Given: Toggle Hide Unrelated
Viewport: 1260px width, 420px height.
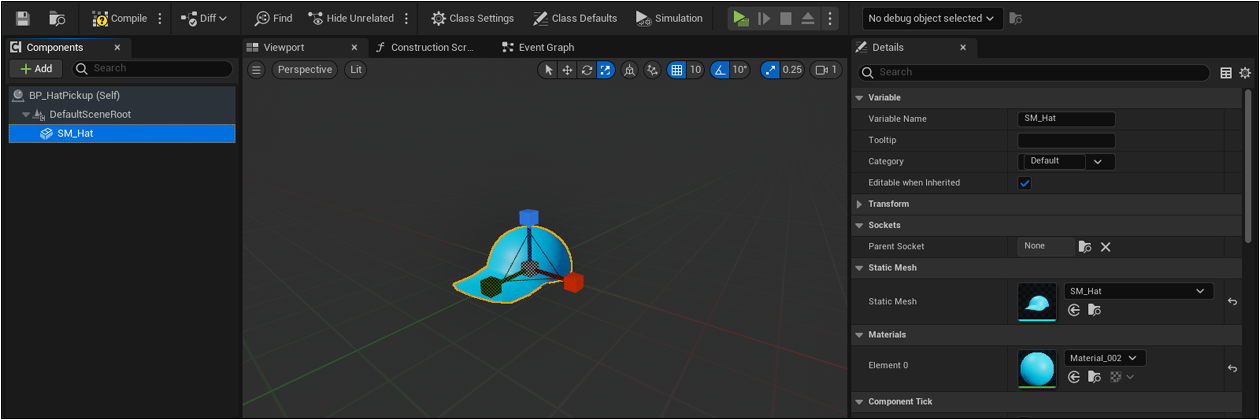Looking at the screenshot, I should click(351, 18).
